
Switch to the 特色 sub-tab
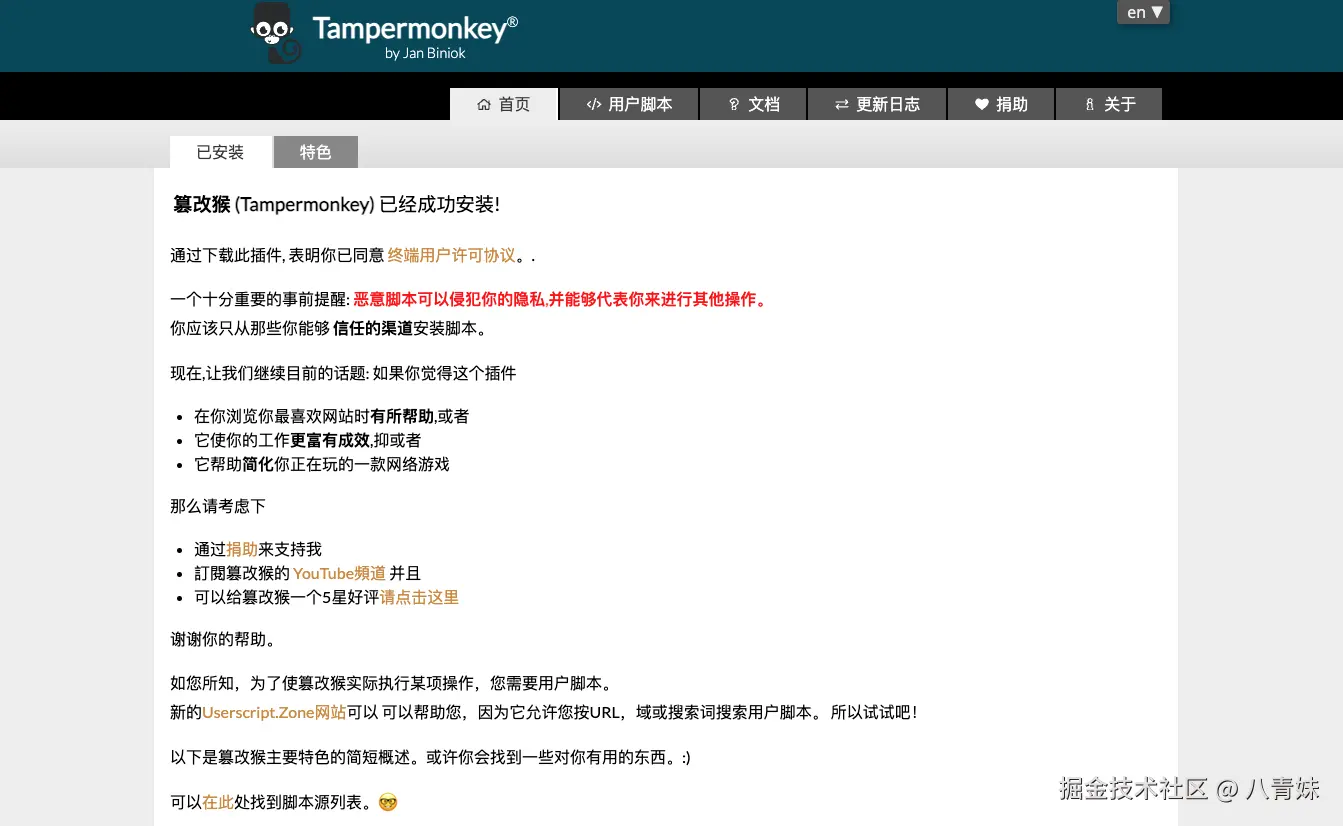click(315, 152)
